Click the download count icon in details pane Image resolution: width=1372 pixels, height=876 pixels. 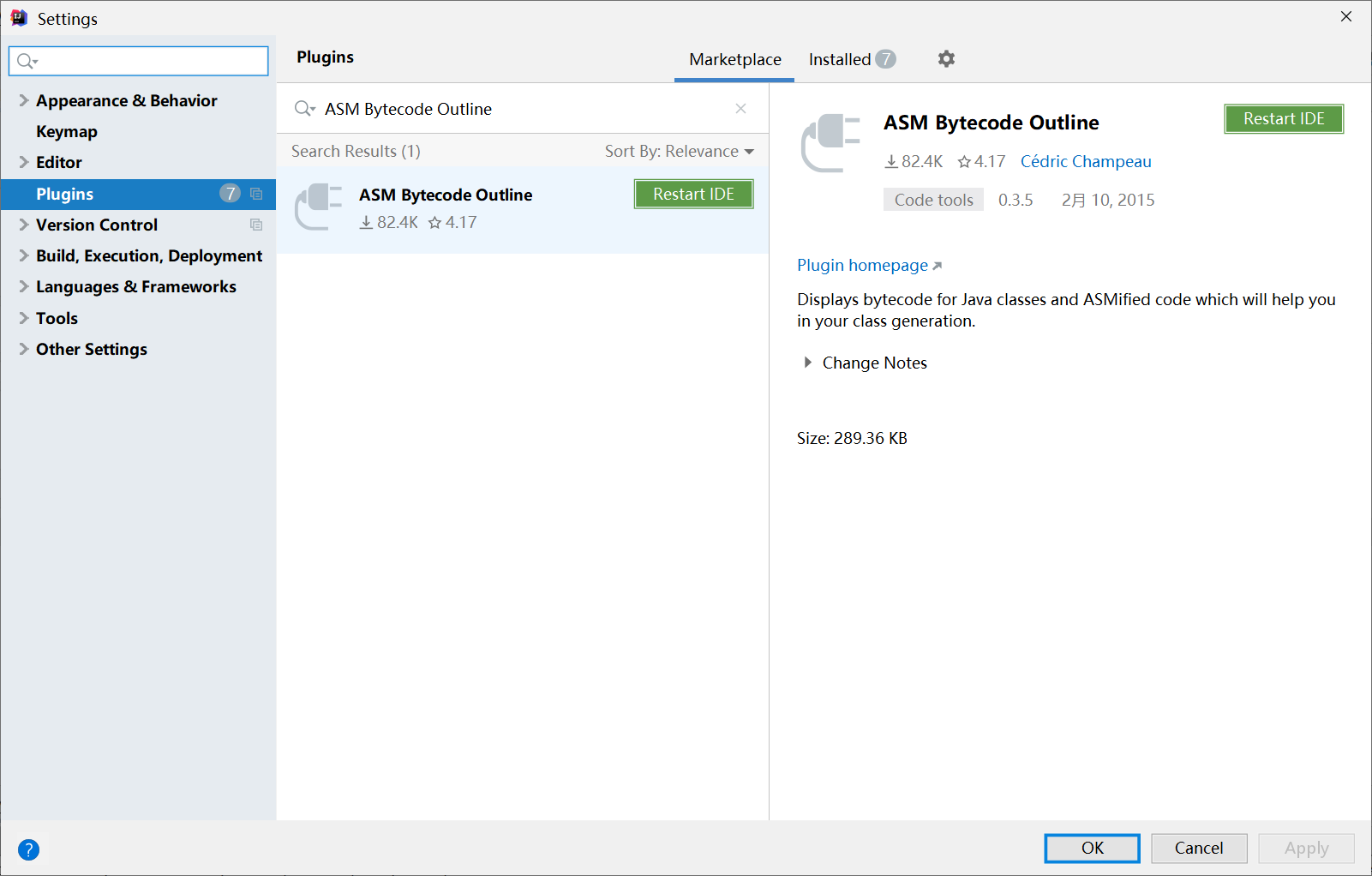(891, 161)
